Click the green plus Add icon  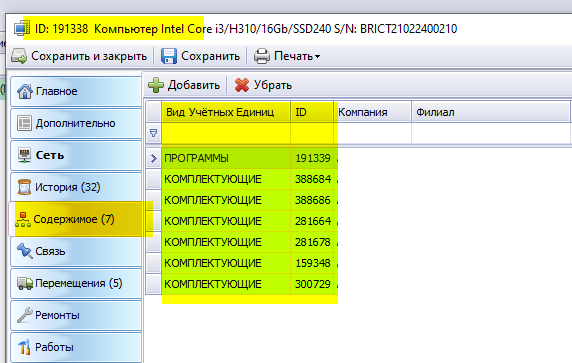156,85
